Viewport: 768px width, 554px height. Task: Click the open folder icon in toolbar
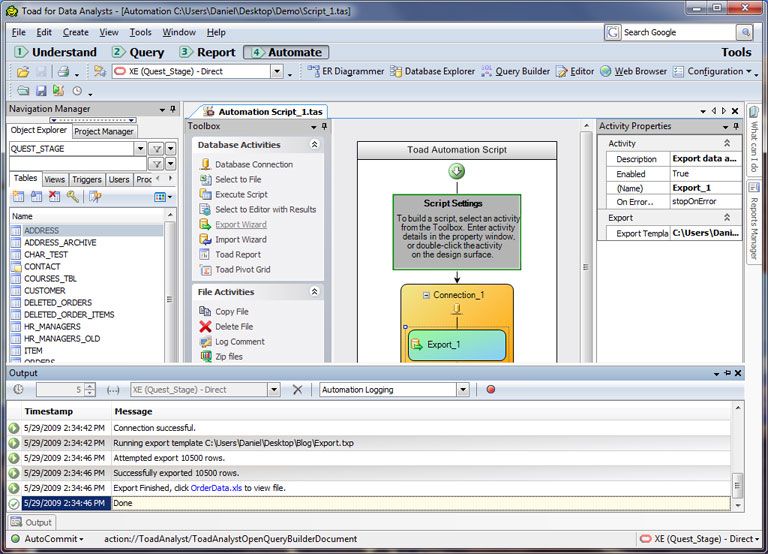point(23,72)
